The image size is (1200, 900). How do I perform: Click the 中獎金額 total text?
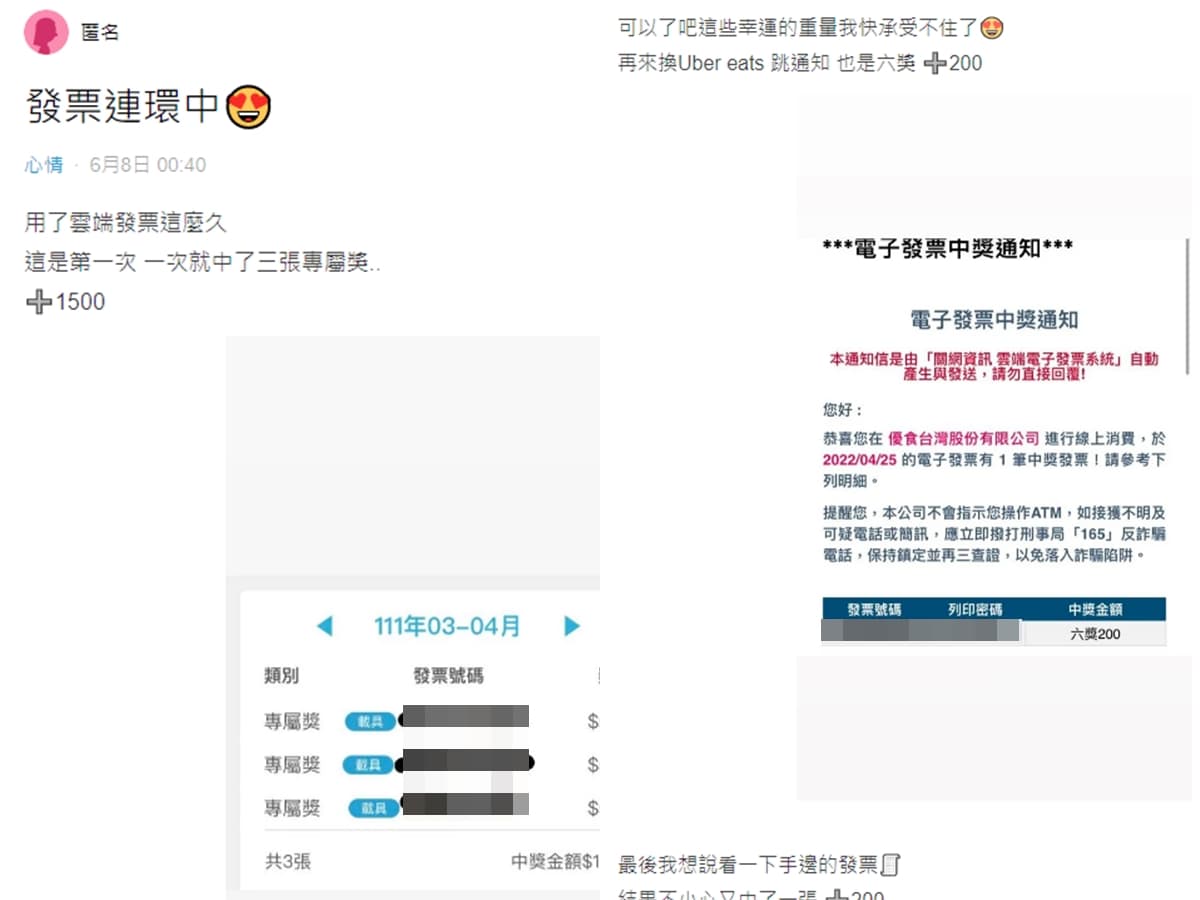point(555,861)
